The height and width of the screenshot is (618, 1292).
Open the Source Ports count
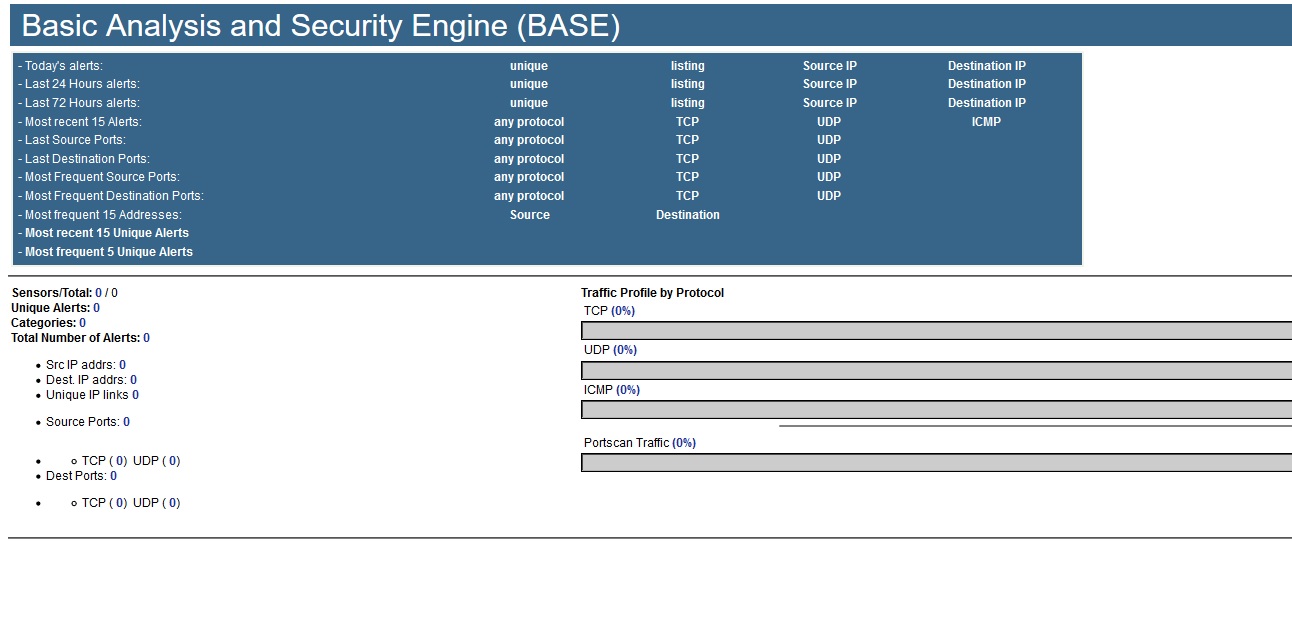126,422
